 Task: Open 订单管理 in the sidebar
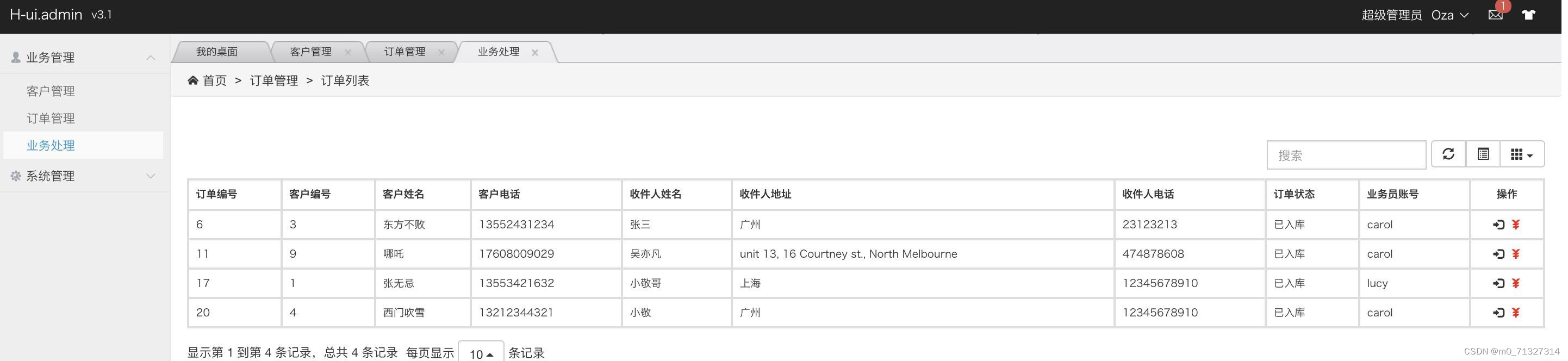[51, 118]
